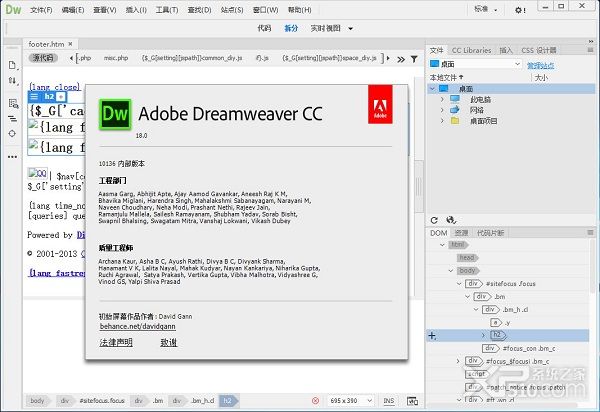Switch to the 文件 panel tab
This screenshot has height=412, width=600.
tap(437, 50)
